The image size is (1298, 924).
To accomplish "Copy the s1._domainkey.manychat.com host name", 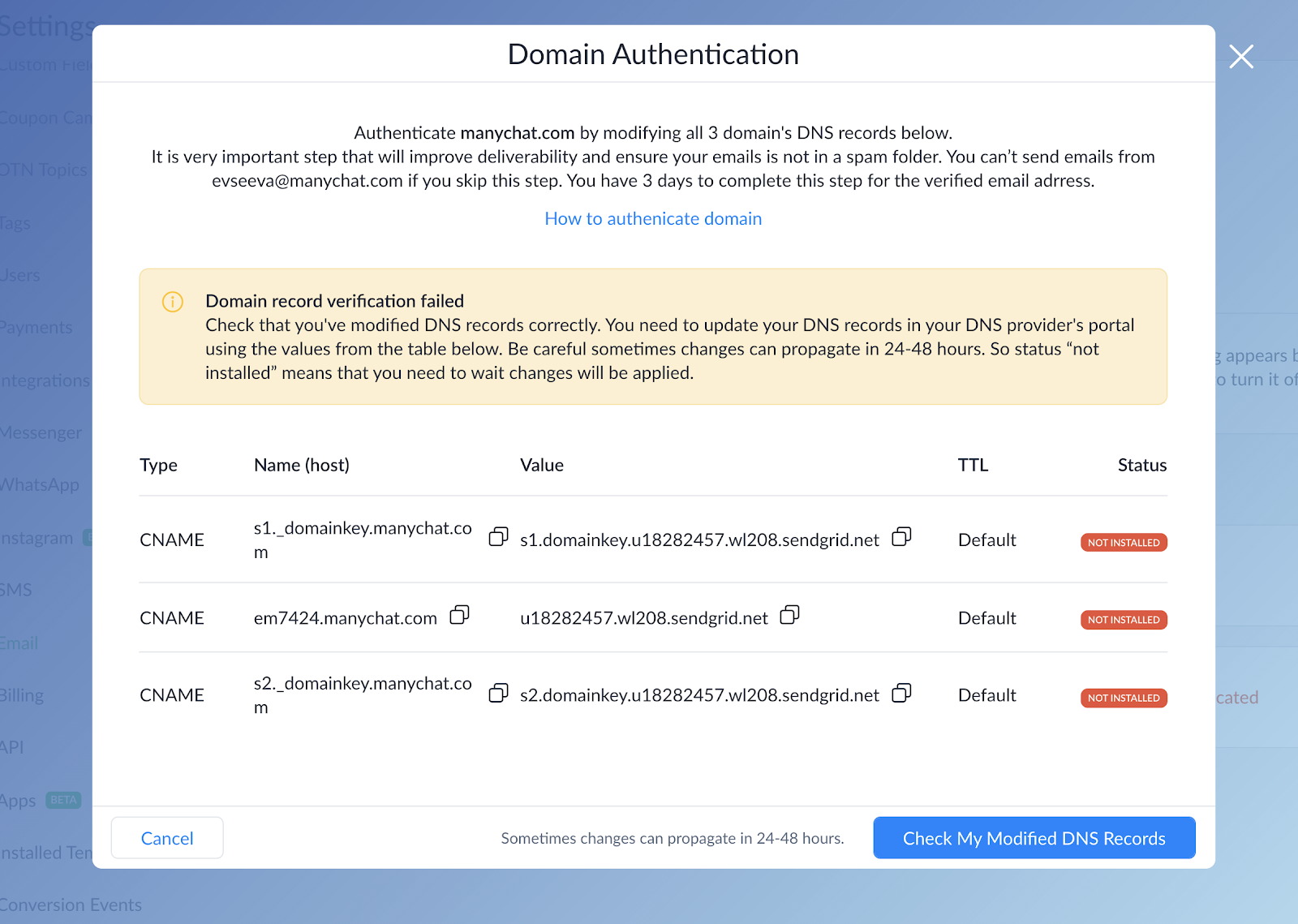I will point(498,537).
